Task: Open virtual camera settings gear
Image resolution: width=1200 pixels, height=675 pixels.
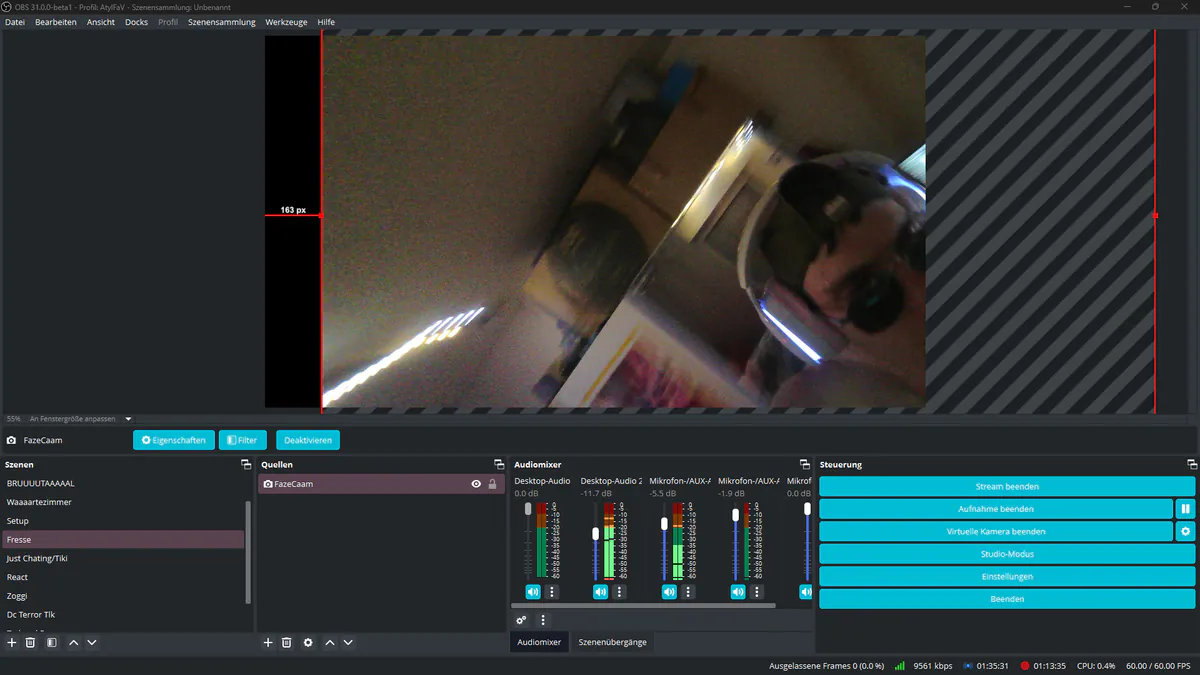Action: coord(1185,531)
